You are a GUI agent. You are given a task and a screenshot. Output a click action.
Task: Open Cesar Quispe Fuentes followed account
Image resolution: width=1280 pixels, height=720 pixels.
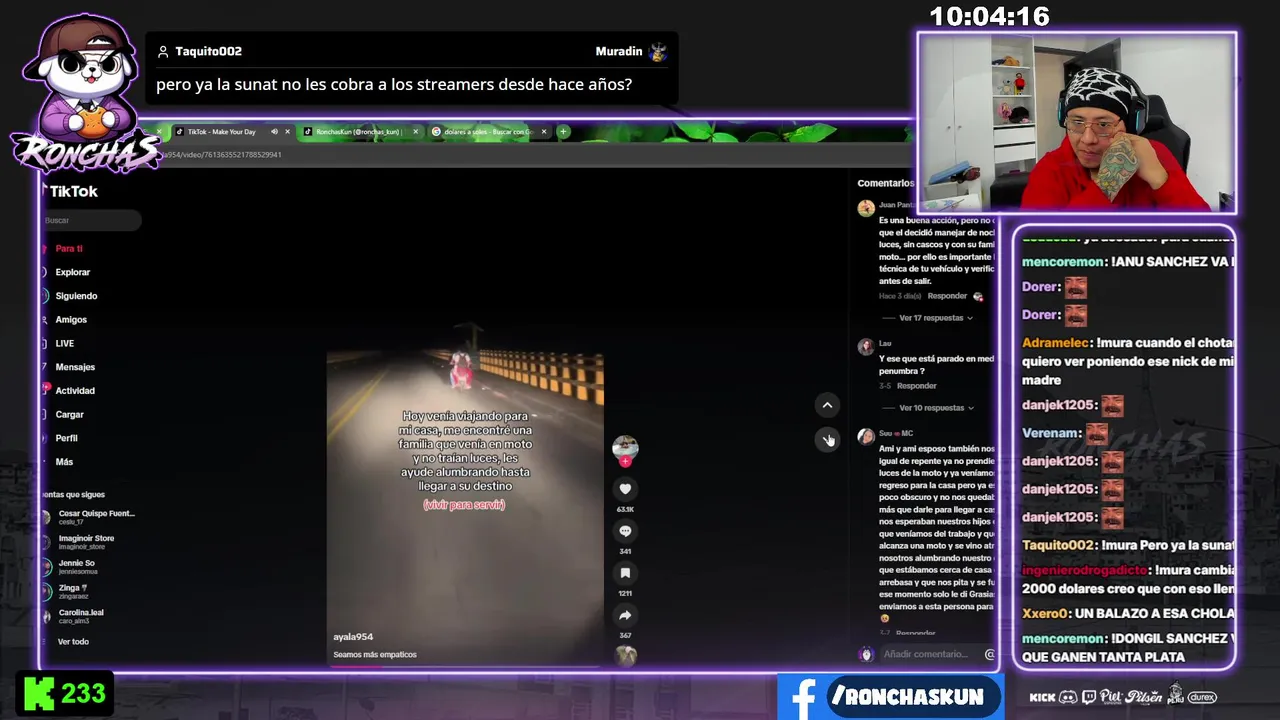tap(88, 517)
